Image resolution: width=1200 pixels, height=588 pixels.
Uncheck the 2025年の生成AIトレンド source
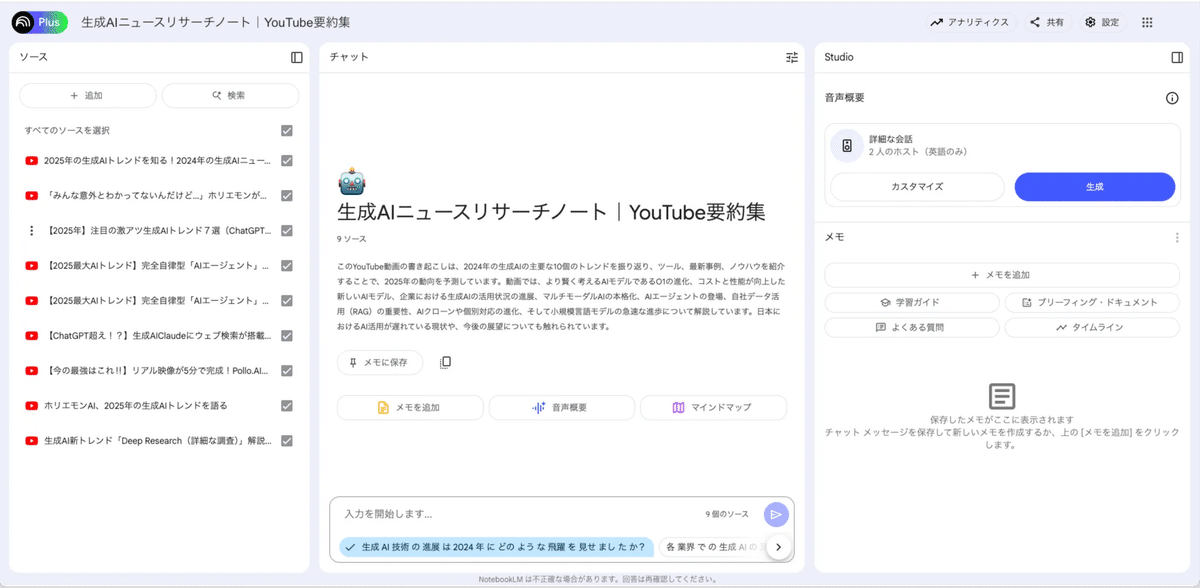pyautogui.click(x=285, y=159)
